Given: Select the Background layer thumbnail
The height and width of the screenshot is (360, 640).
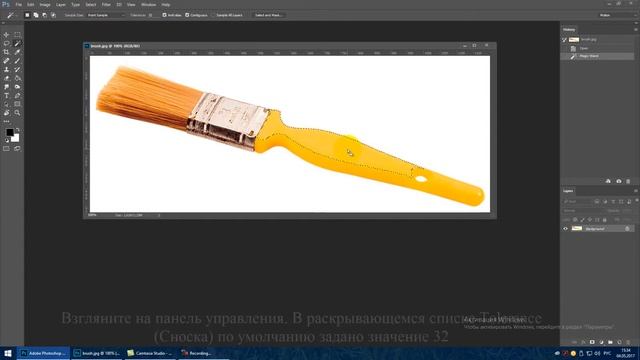Looking at the screenshot, I should point(577,229).
